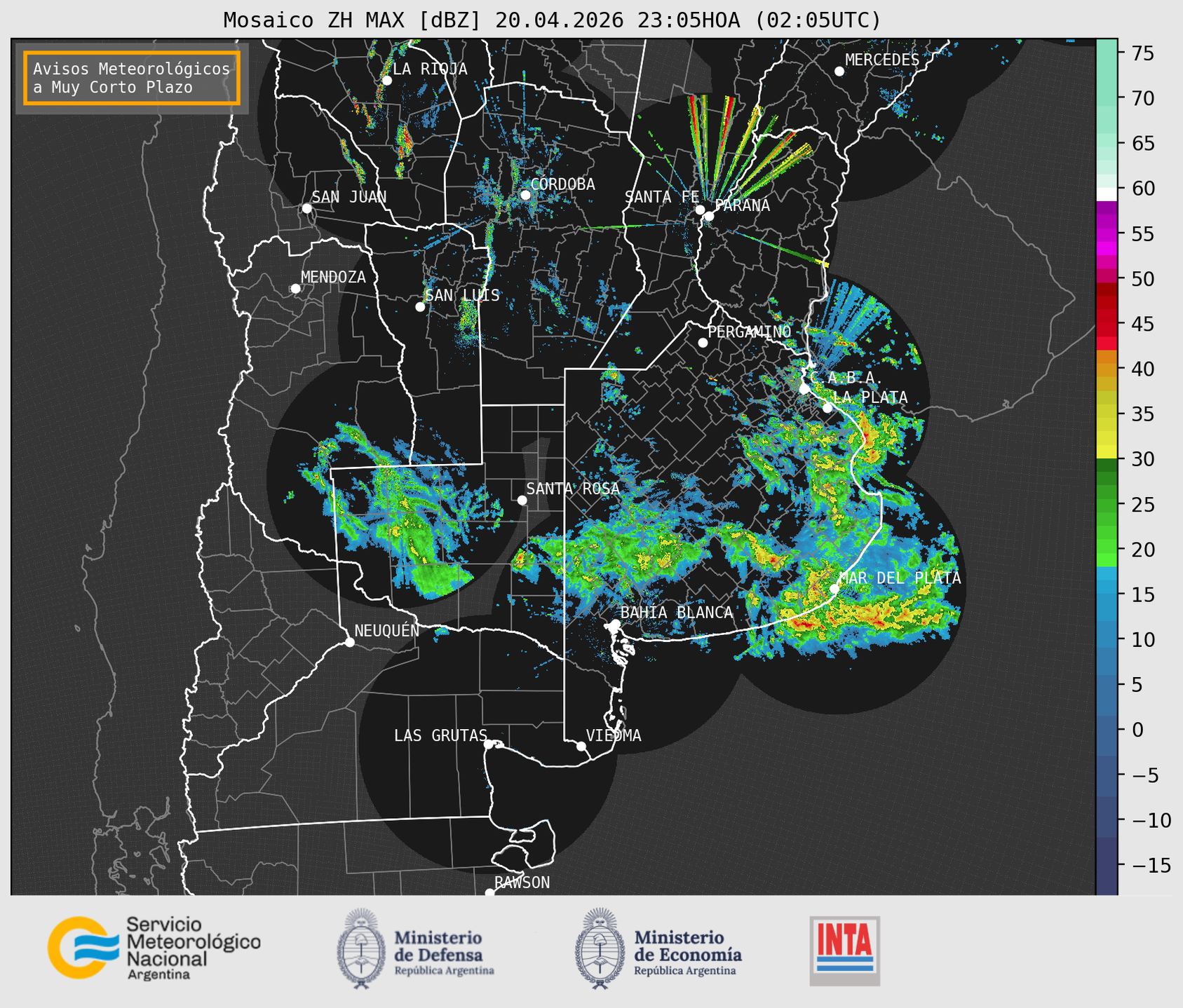The height and width of the screenshot is (1008, 1183).
Task: Select the Córdoba city marker dot
Action: [525, 195]
